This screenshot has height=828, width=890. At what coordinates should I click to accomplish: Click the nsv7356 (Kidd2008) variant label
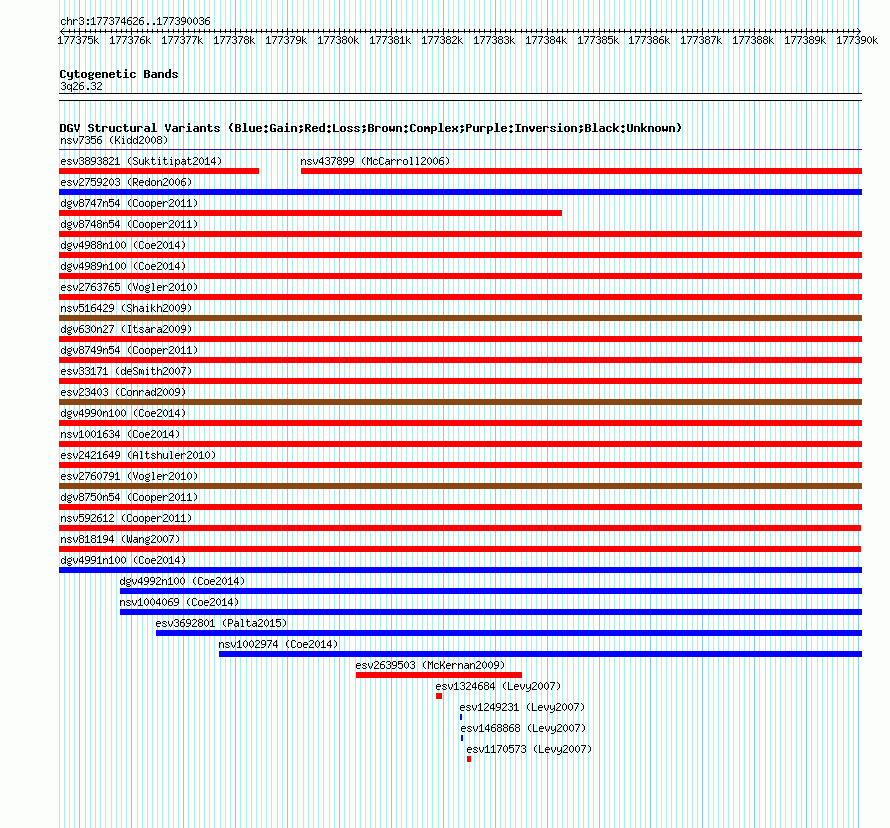pos(114,140)
